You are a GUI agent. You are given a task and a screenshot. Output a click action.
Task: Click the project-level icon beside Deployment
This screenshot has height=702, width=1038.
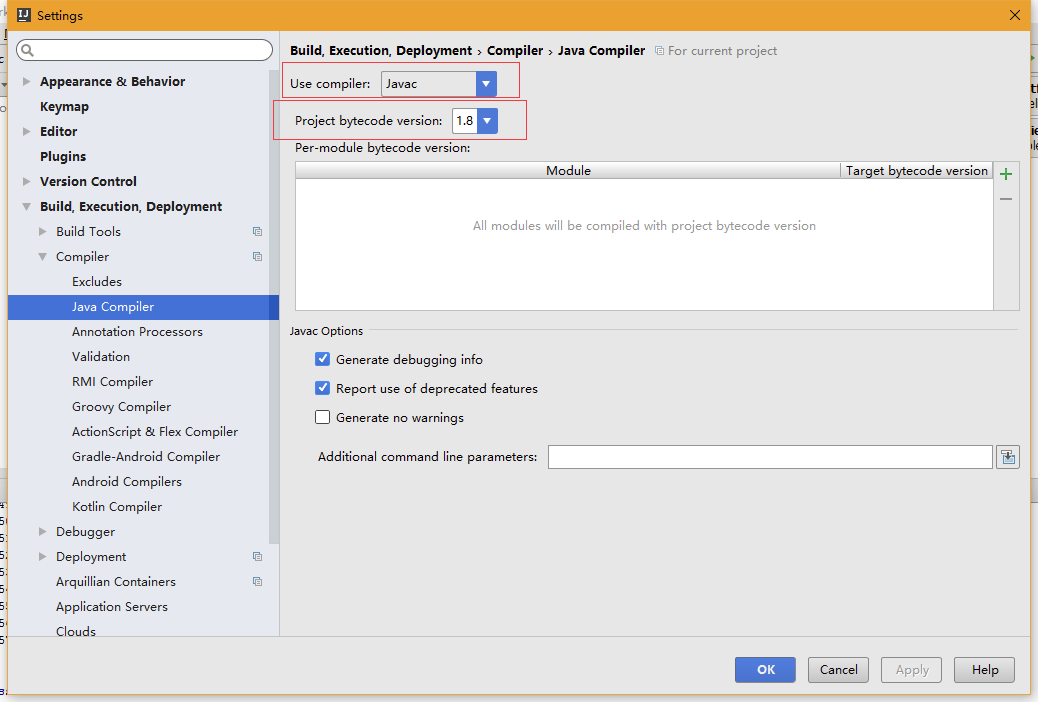click(258, 557)
